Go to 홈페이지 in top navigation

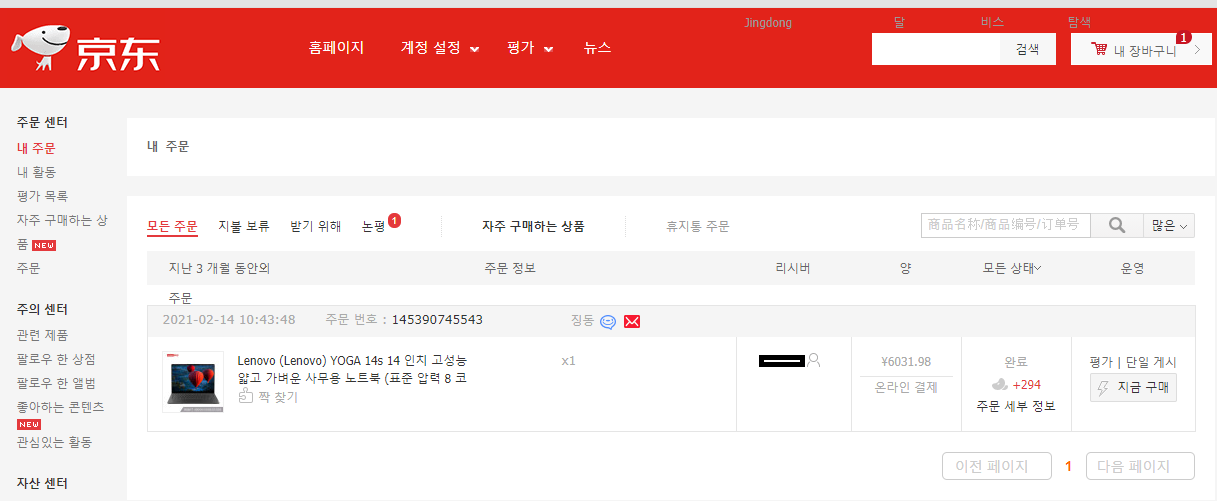(x=336, y=48)
